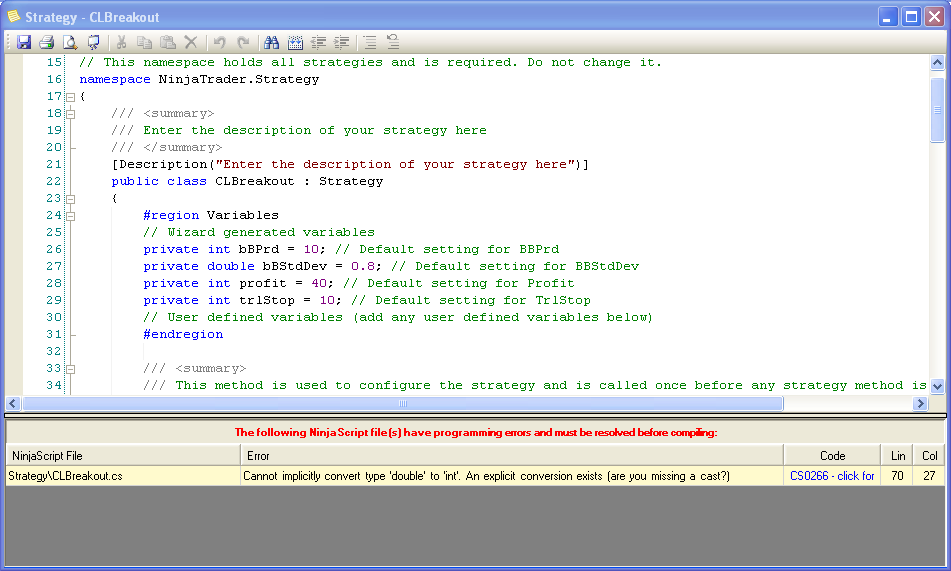This screenshot has width=951, height=571.
Task: Open the CS0266 error code help link
Action: click(x=832, y=476)
